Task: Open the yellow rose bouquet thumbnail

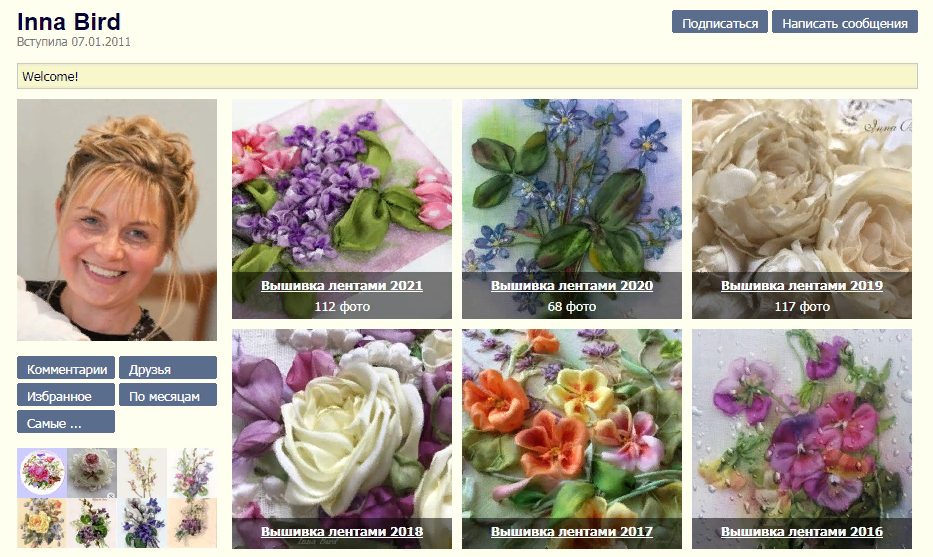Action: click(42, 522)
